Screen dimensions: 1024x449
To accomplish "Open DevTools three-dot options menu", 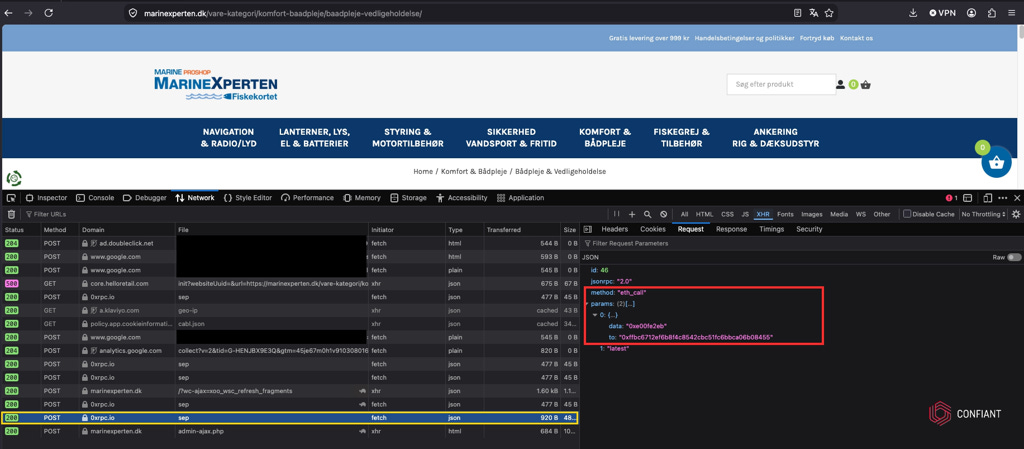I will (1002, 198).
